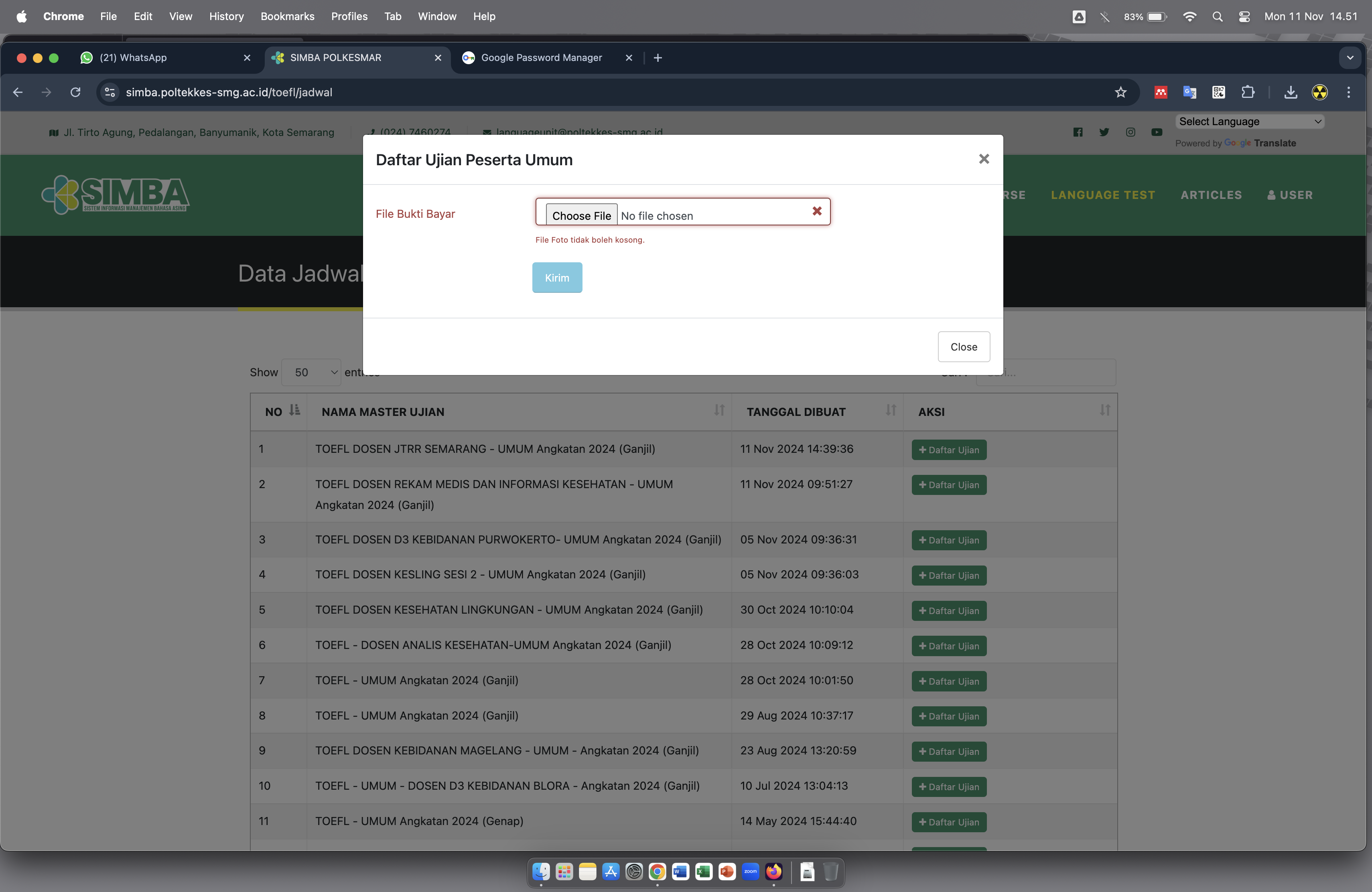The height and width of the screenshot is (892, 1372).
Task: Open Profiles menu in menu bar
Action: pyautogui.click(x=349, y=16)
